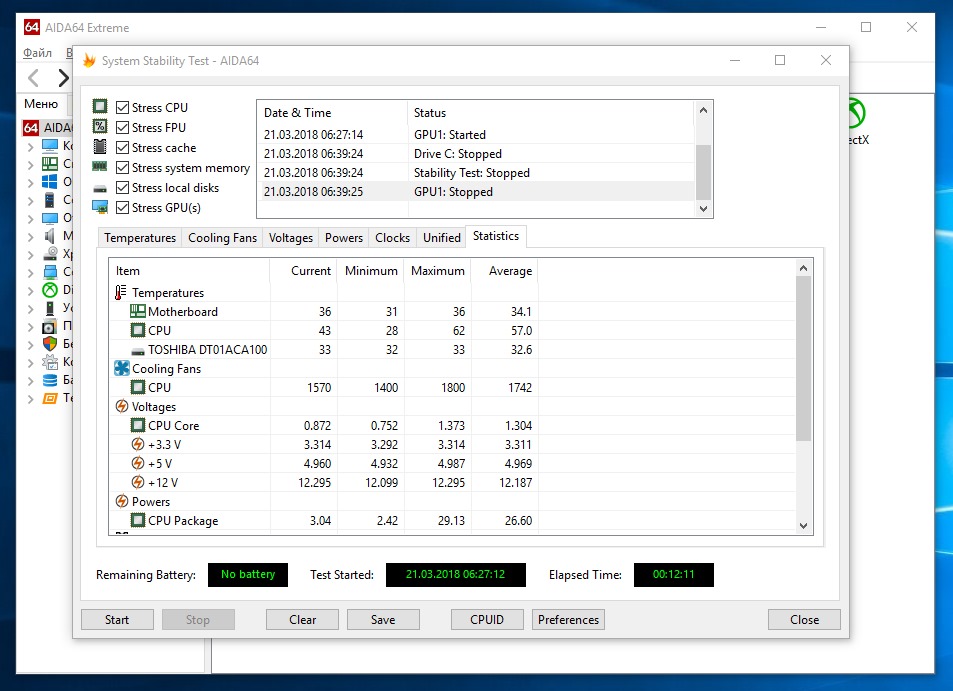Screen dimensions: 953x691
Task: Click the Меню tab in AIDA64 Extreme
Action: point(41,104)
